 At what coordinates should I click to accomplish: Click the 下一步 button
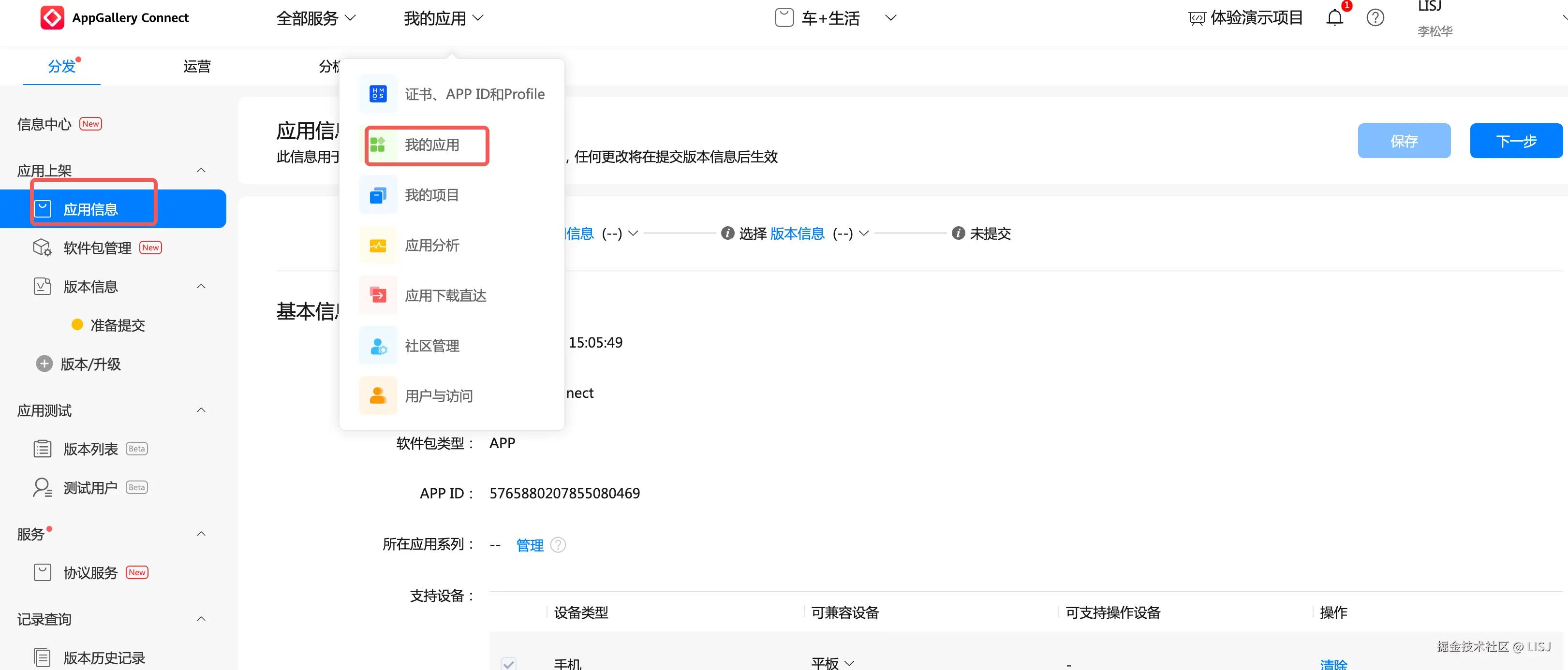tap(1516, 141)
